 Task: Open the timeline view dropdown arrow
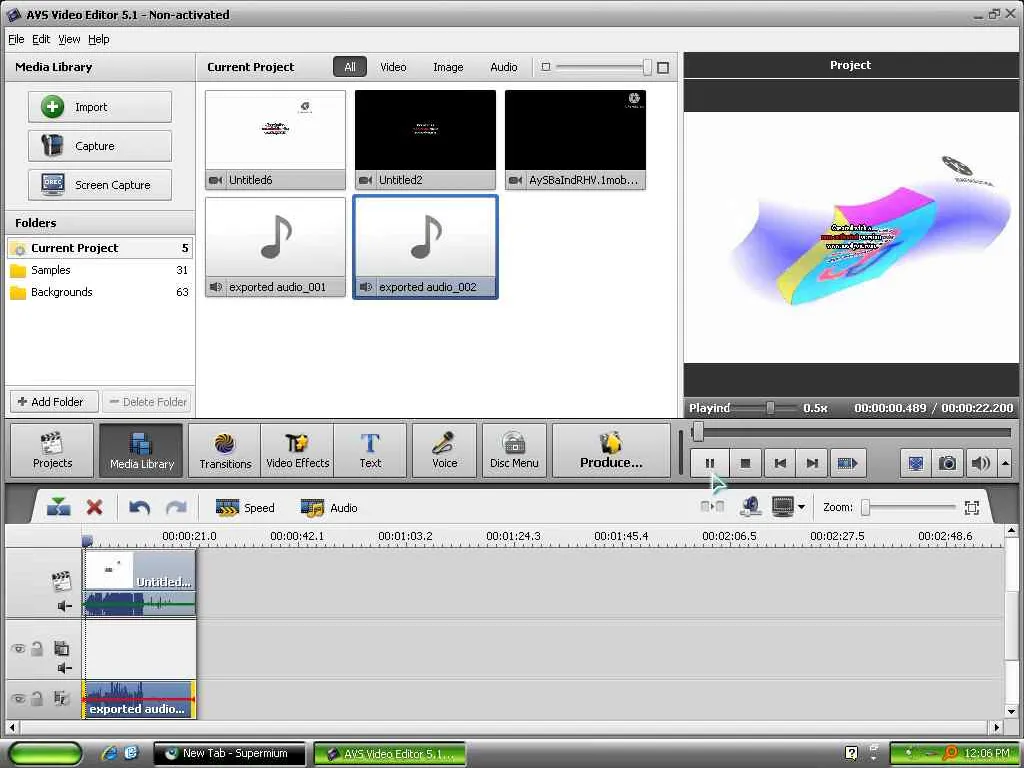click(801, 507)
